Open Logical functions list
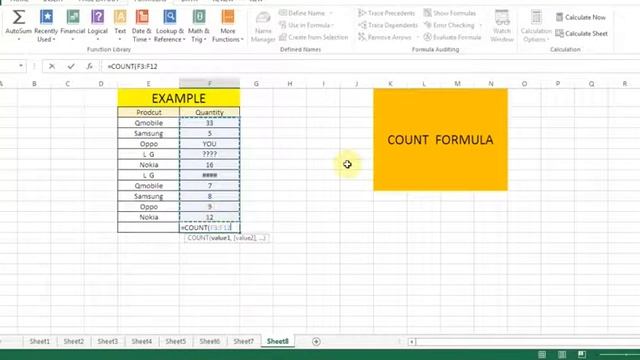Viewport: 640px width, 360px height. pyautogui.click(x=98, y=26)
